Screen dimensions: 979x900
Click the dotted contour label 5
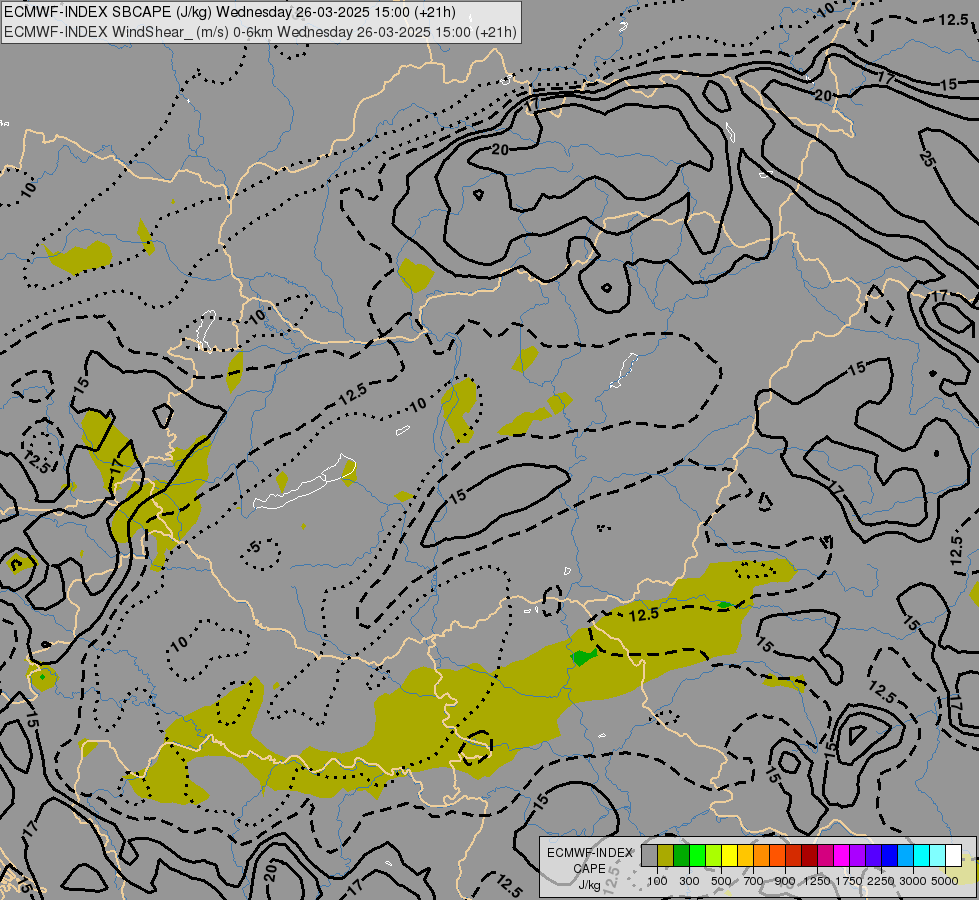coord(255,547)
